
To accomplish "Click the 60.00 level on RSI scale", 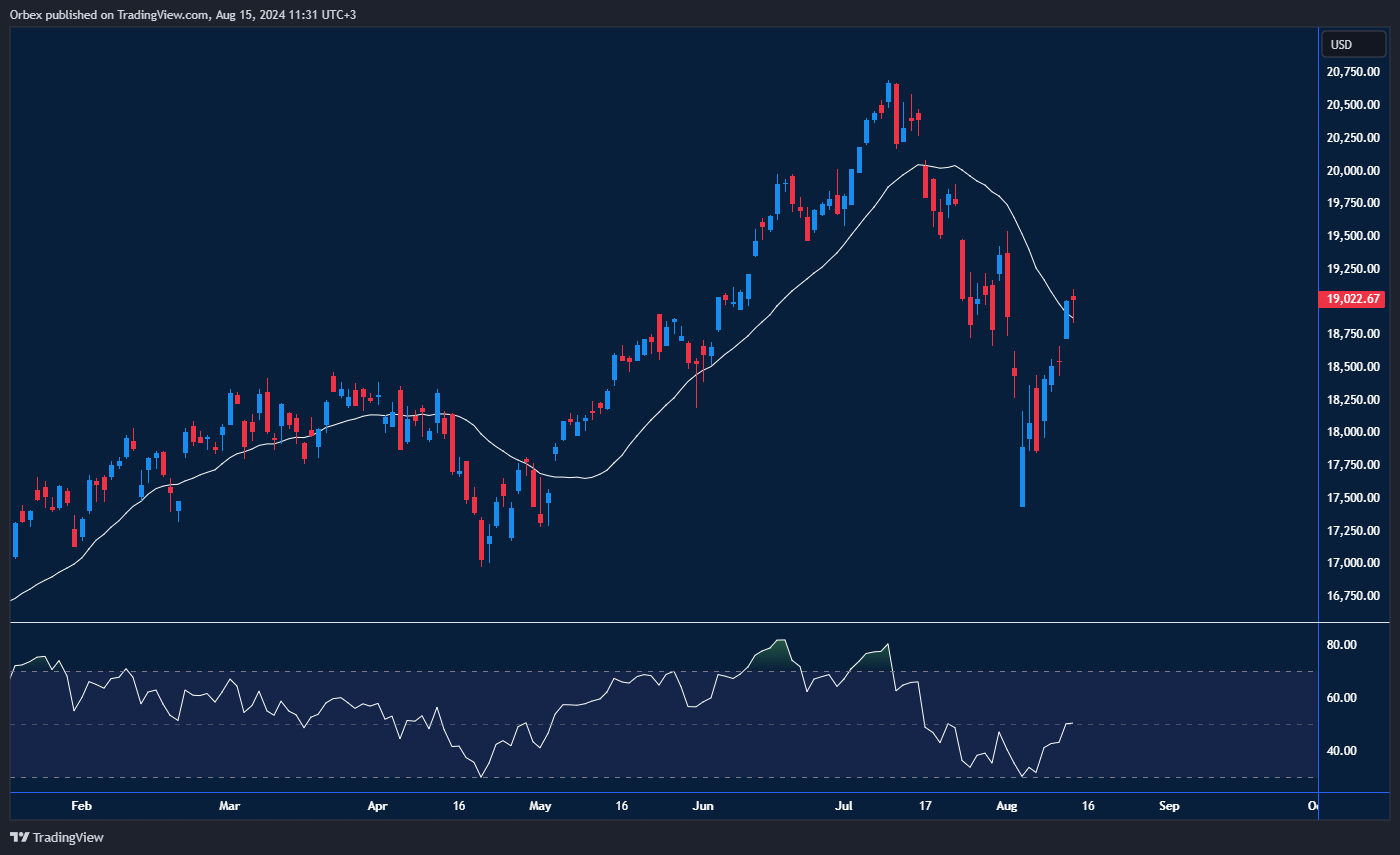I will point(1342,698).
